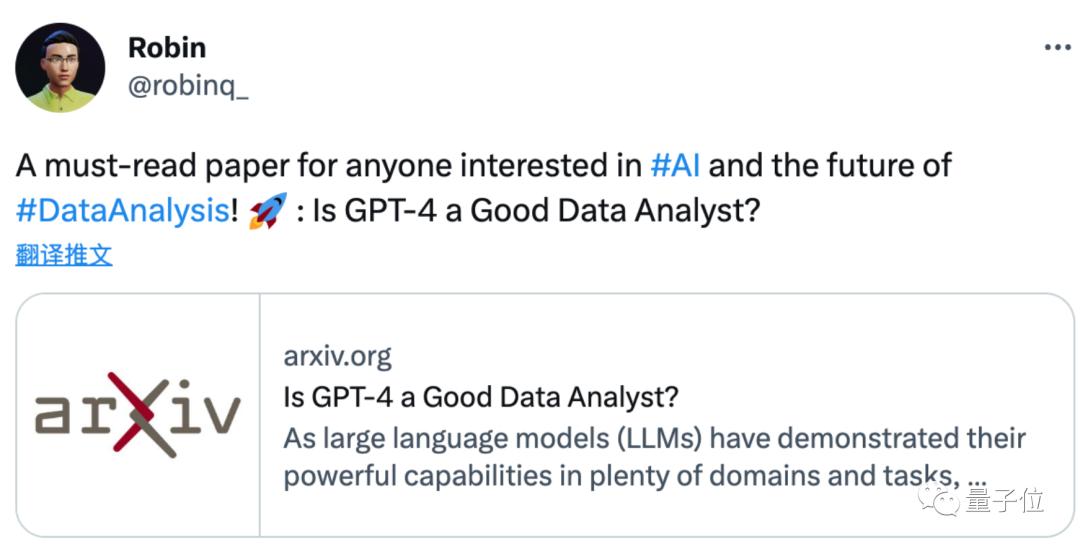The width and height of the screenshot is (1080, 548).
Task: Click the tweet body text 'A must-read paper'
Action: click(152, 166)
